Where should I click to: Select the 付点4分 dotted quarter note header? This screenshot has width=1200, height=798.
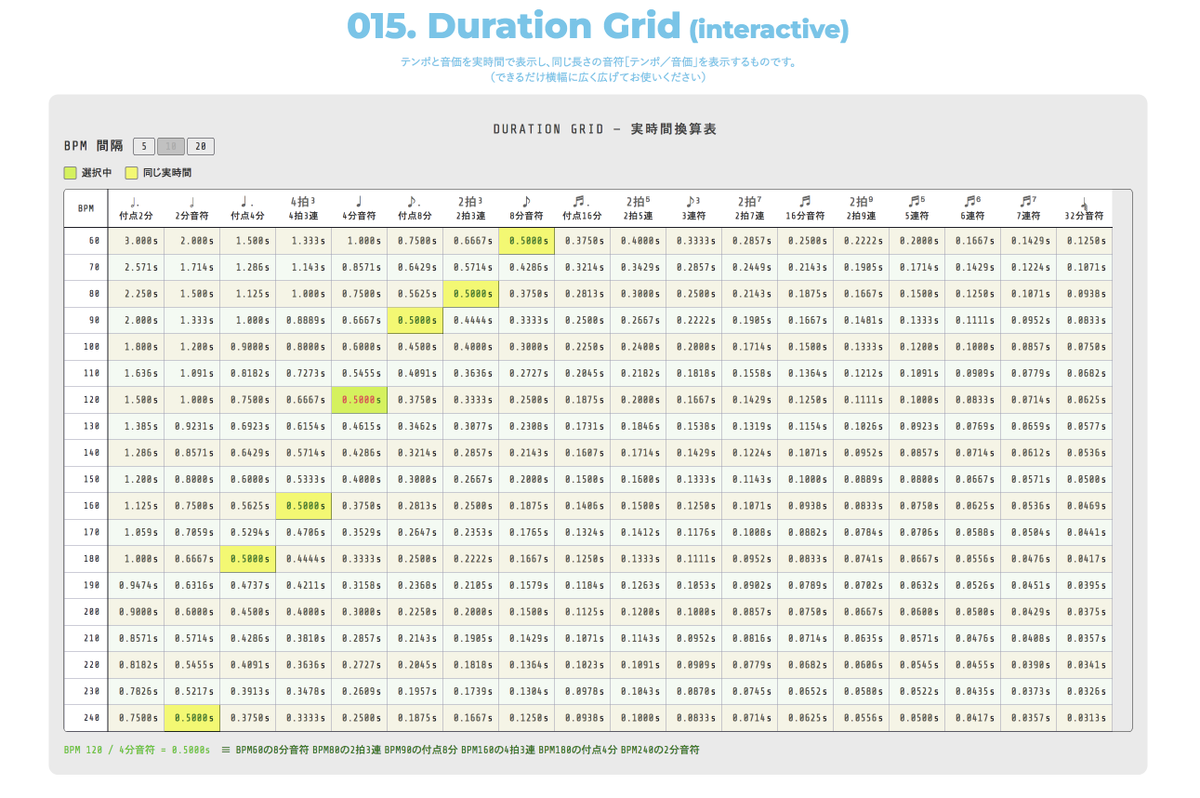(x=248, y=208)
